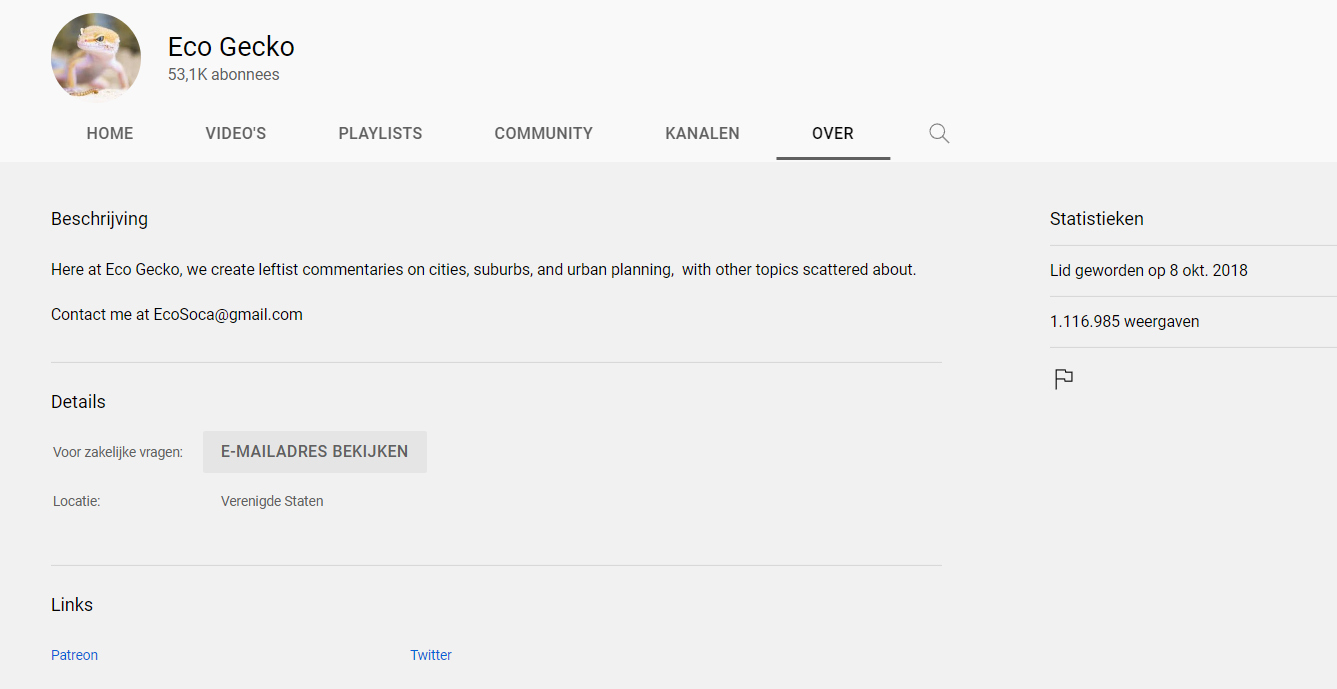Click the channel search magnifier icon

click(x=939, y=133)
